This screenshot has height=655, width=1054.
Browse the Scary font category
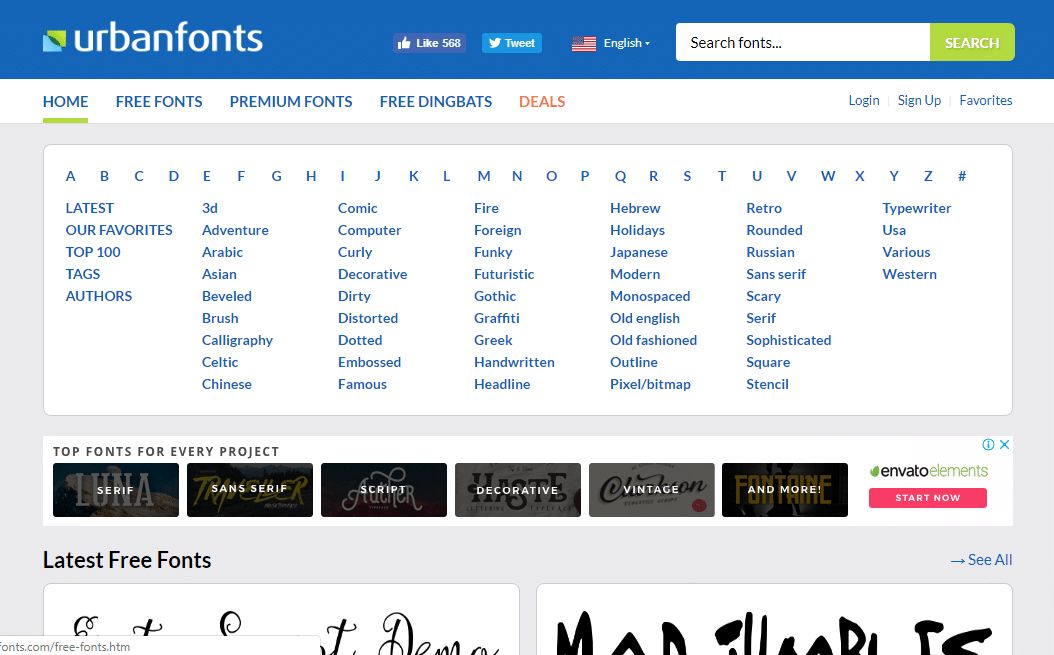pyautogui.click(x=763, y=297)
